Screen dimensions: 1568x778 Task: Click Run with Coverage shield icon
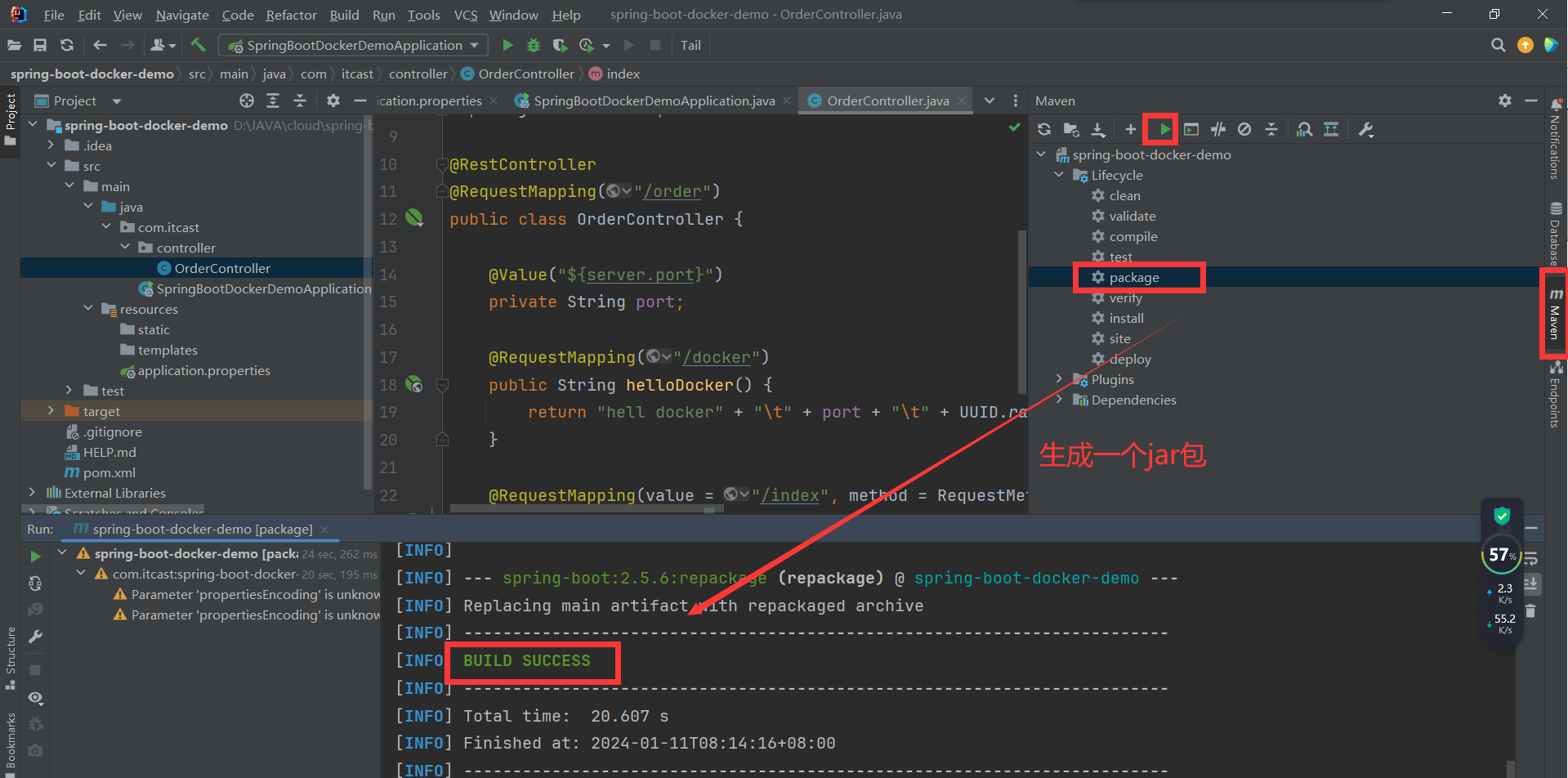[560, 45]
